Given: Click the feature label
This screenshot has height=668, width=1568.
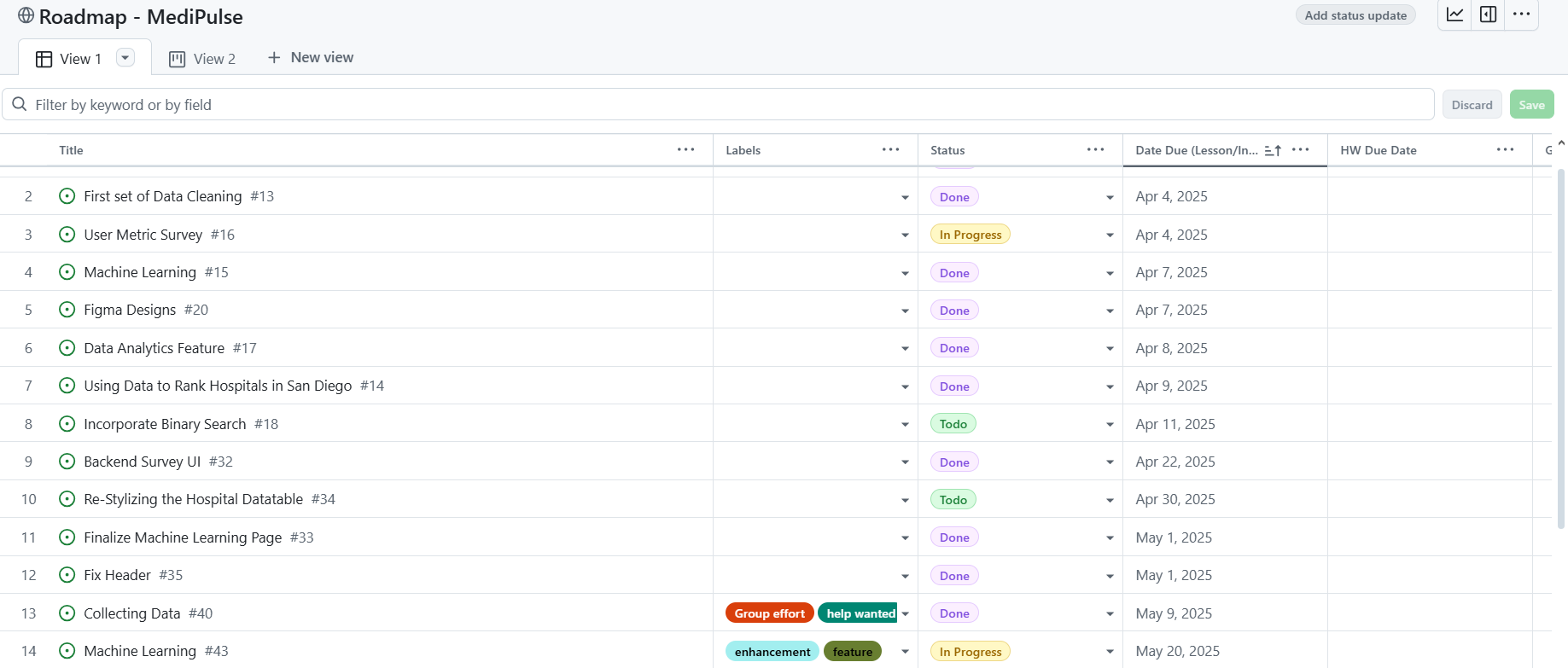Looking at the screenshot, I should pos(853,652).
